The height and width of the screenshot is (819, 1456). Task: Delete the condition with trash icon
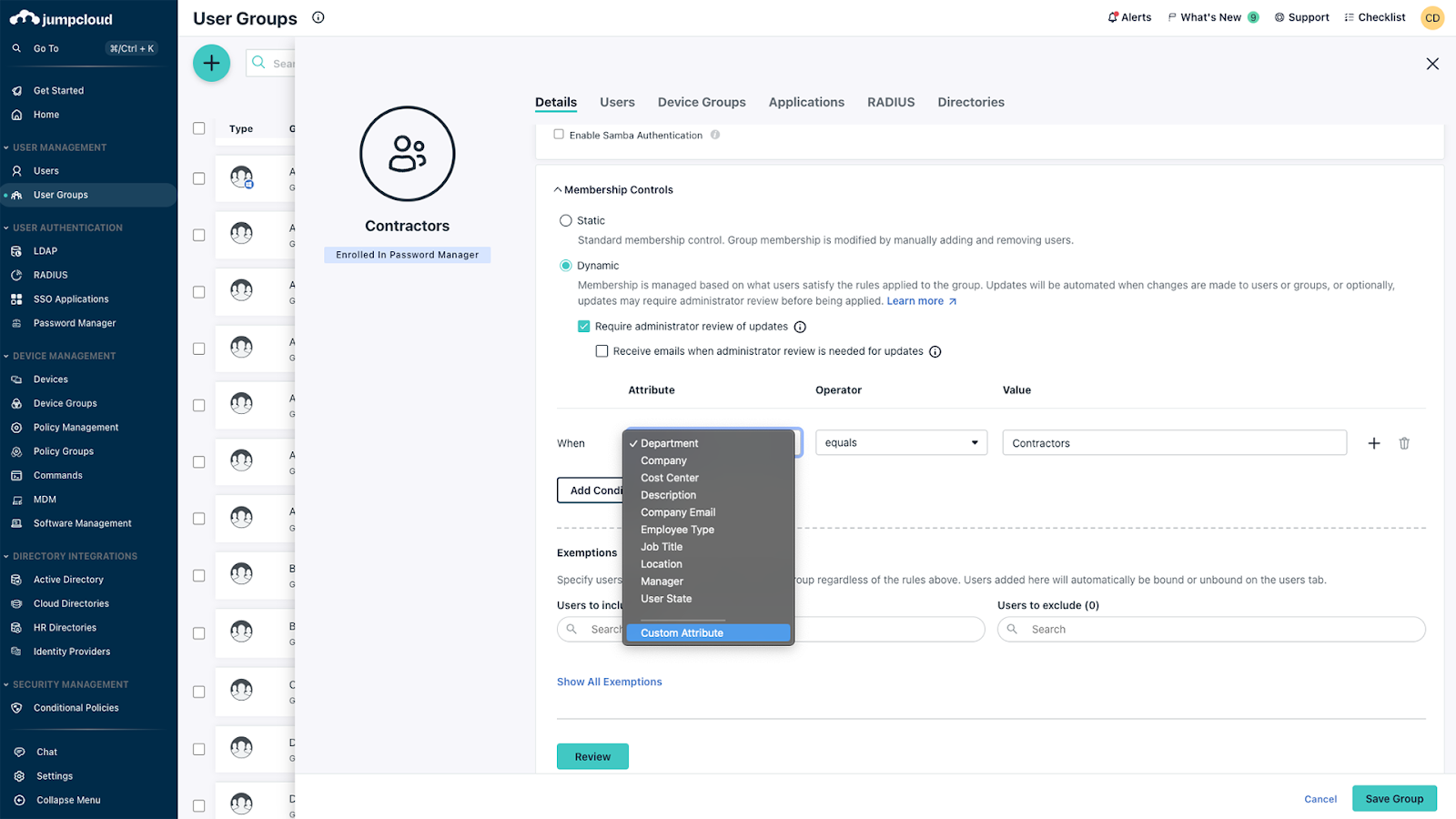[1404, 443]
